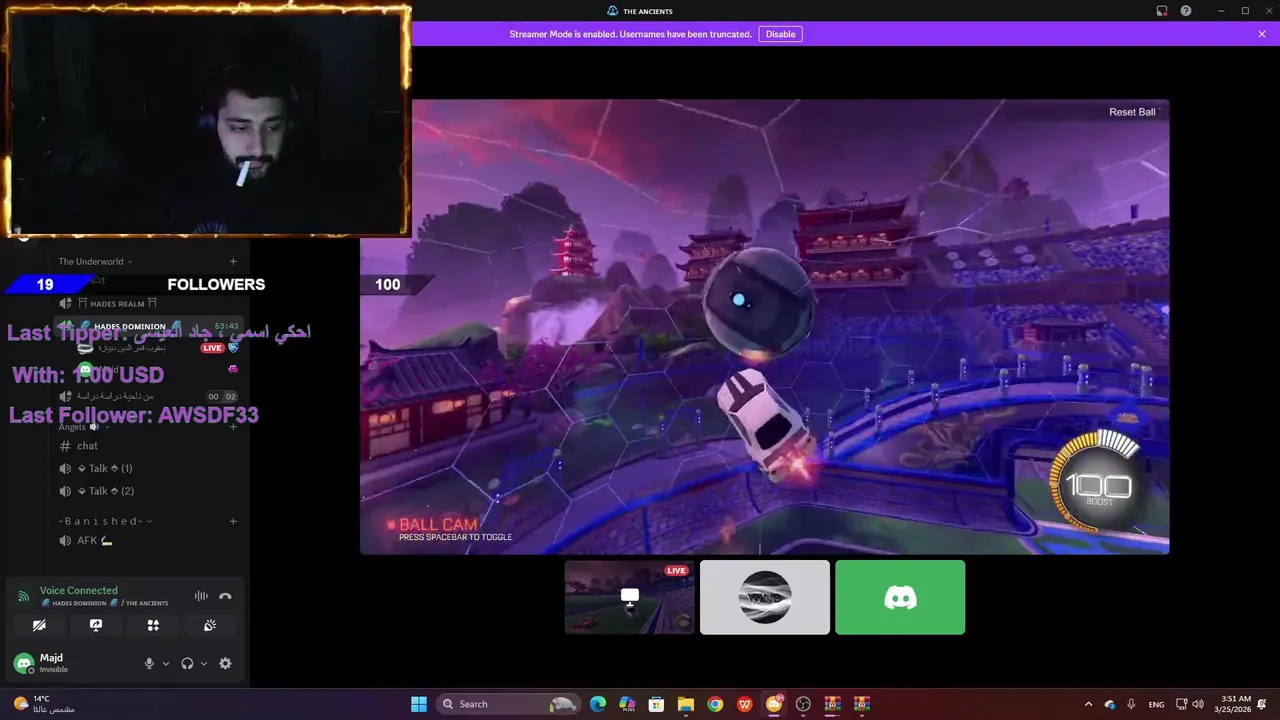Click the Voice Connected status text

click(78, 590)
